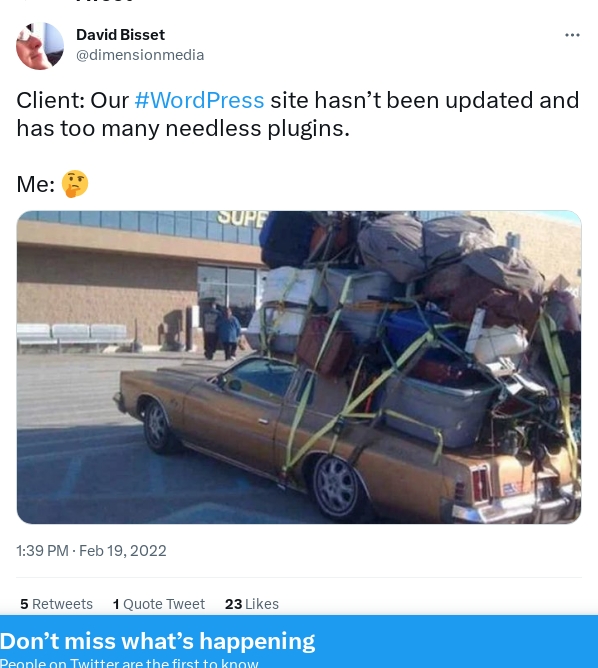Screen dimensions: 598x668
Task: Click the 1:39 PM timestamp
Action: [x=42, y=550]
